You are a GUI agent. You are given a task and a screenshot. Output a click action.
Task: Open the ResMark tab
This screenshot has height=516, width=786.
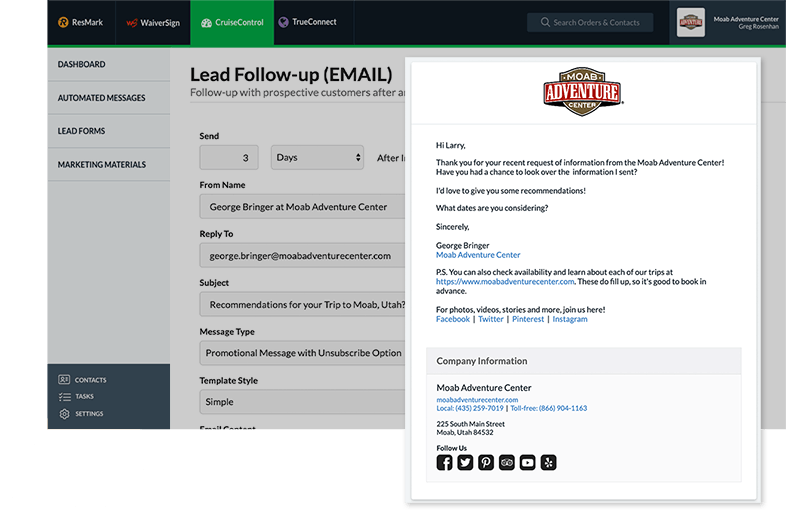[x=81, y=23]
